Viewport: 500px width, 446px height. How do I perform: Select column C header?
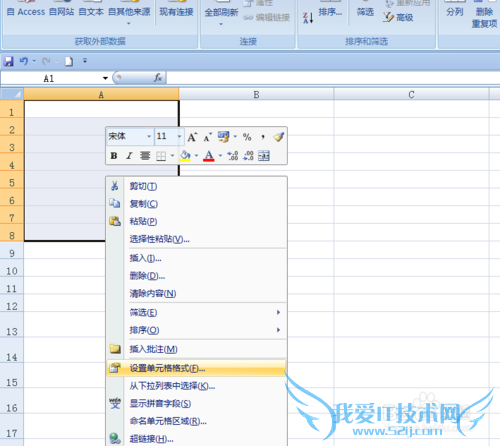411,94
